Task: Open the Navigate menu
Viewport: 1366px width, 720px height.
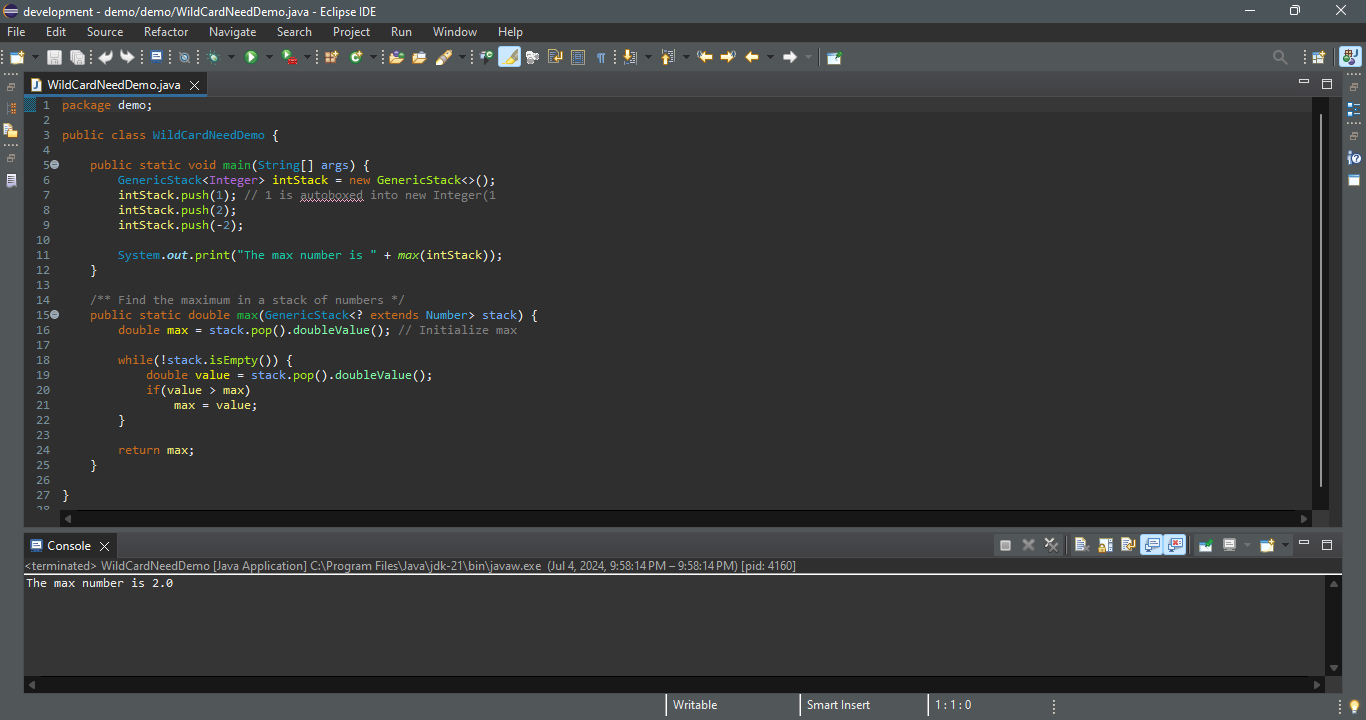Action: coord(232,32)
